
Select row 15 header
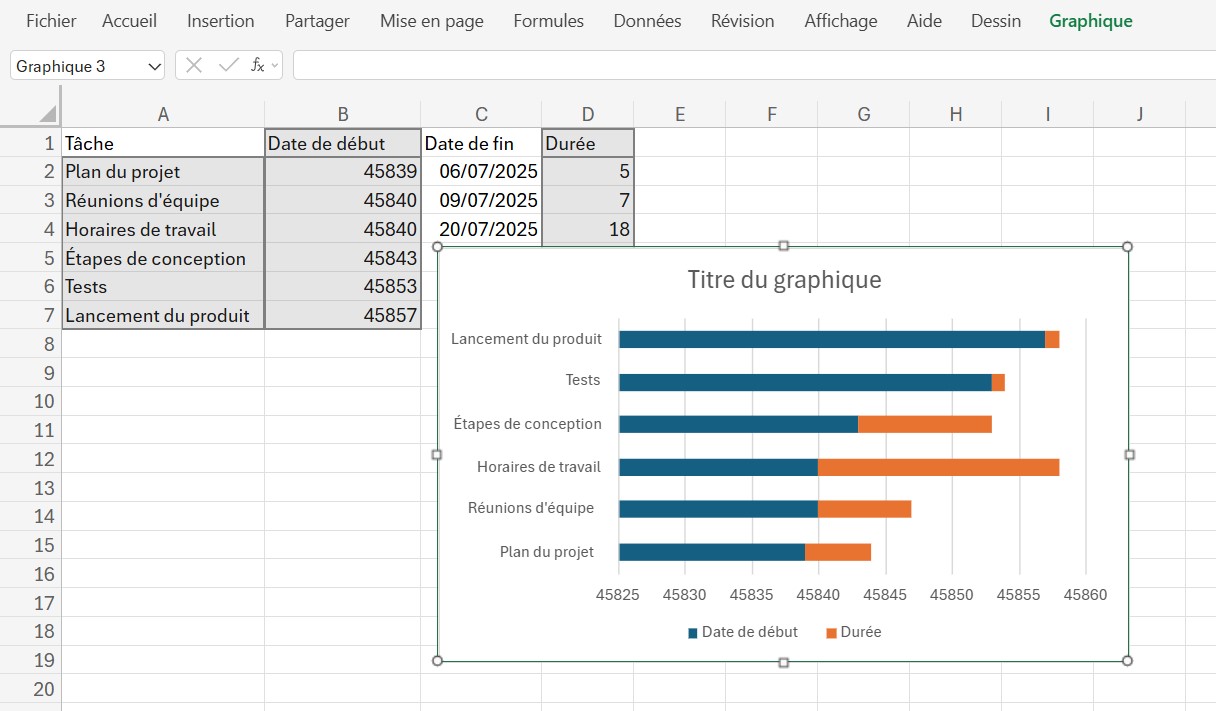point(30,545)
